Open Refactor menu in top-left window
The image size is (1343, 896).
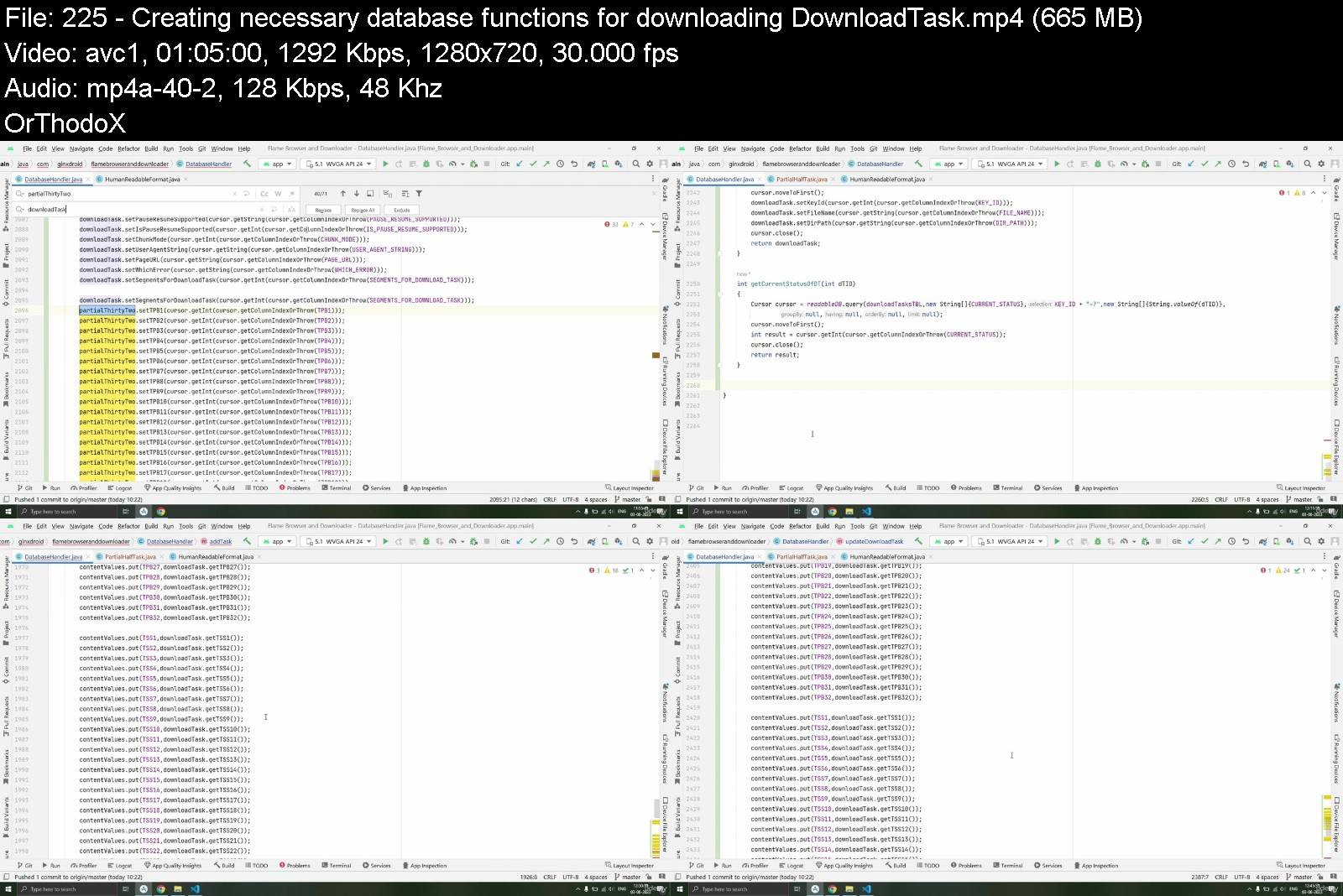[128, 148]
